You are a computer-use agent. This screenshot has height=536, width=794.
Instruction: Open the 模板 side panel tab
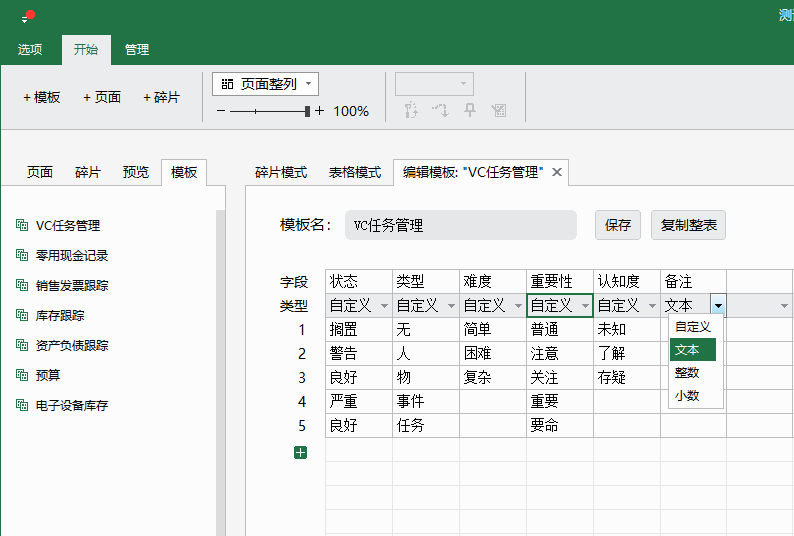(x=184, y=172)
